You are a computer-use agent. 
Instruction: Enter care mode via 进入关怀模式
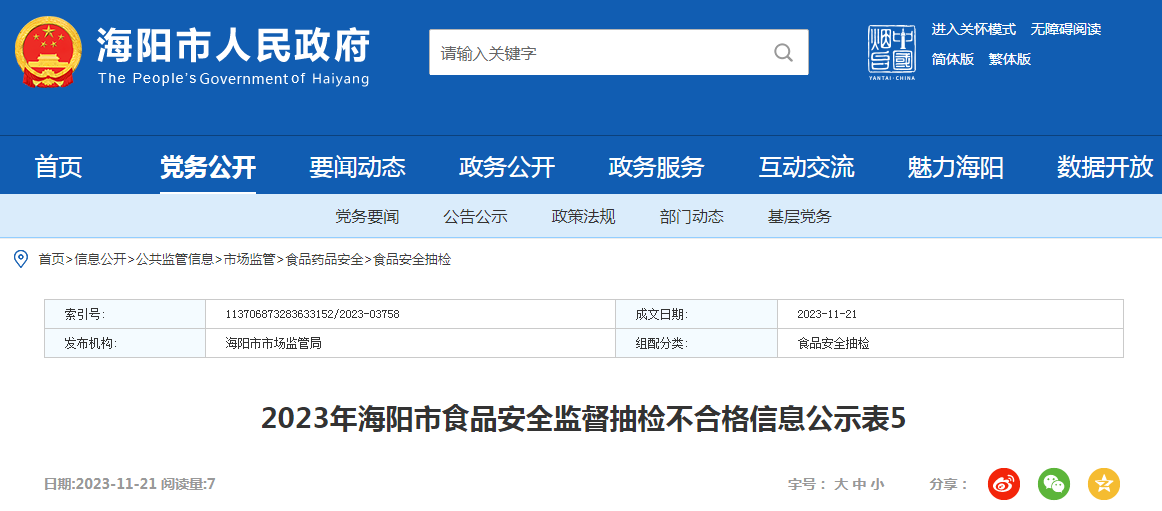pyautogui.click(x=974, y=30)
